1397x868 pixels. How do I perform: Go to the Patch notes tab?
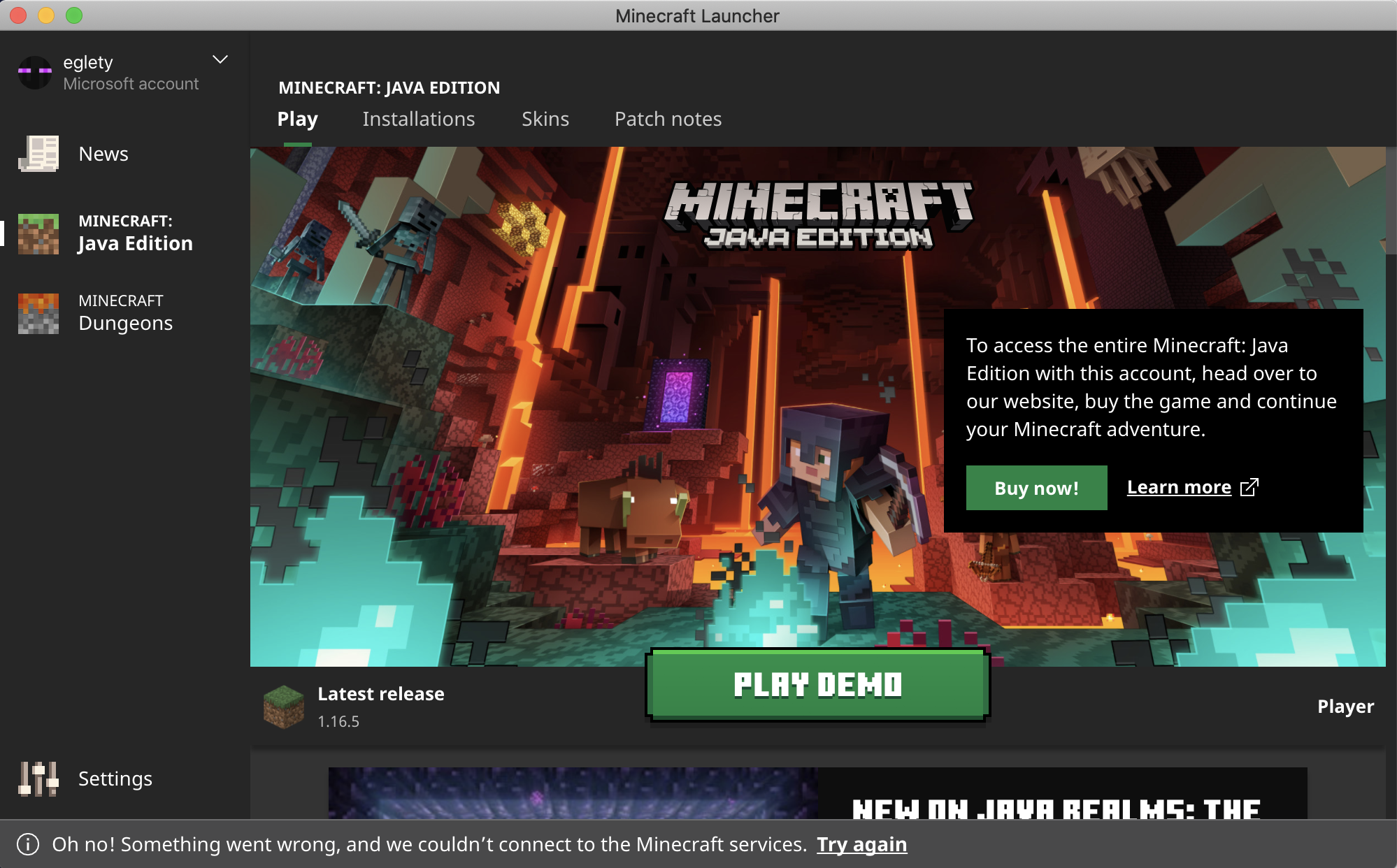pos(668,119)
